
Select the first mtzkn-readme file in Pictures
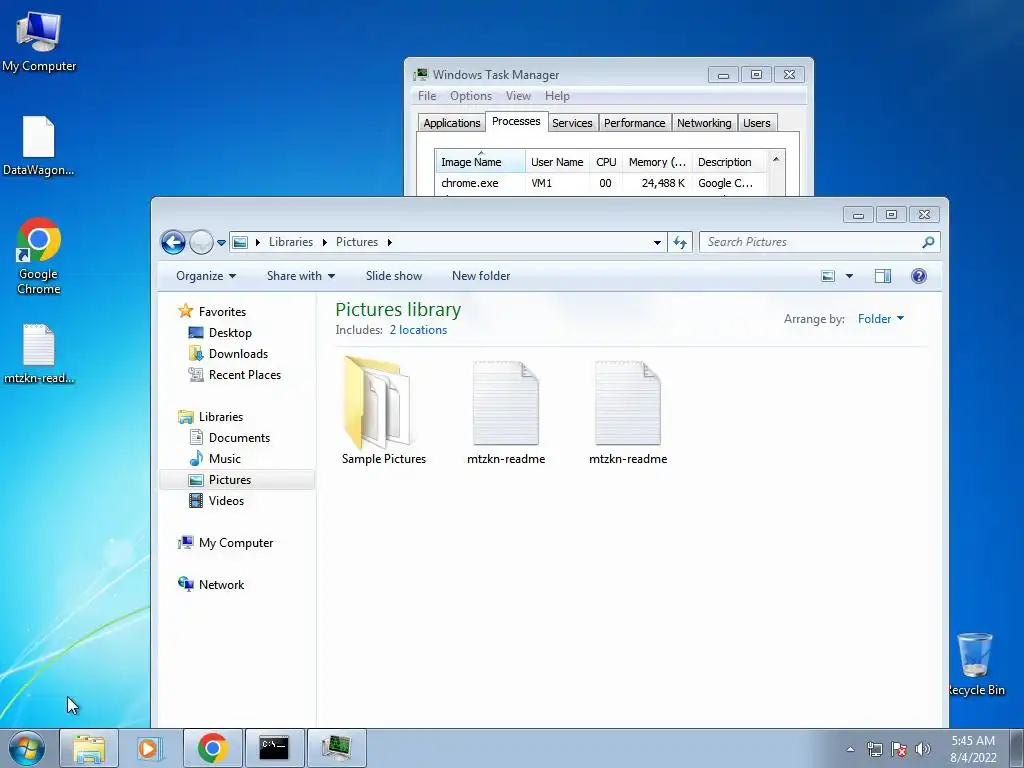pos(505,412)
